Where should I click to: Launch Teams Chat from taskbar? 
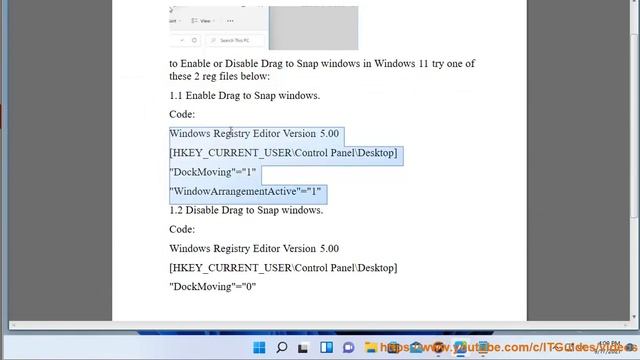pyautogui.click(x=349, y=348)
